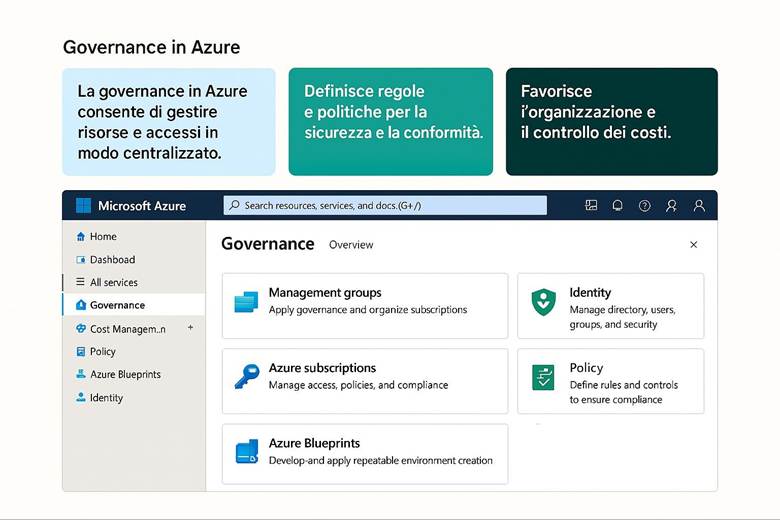The width and height of the screenshot is (780, 520).
Task: Go to Home in the sidebar
Action: [103, 237]
